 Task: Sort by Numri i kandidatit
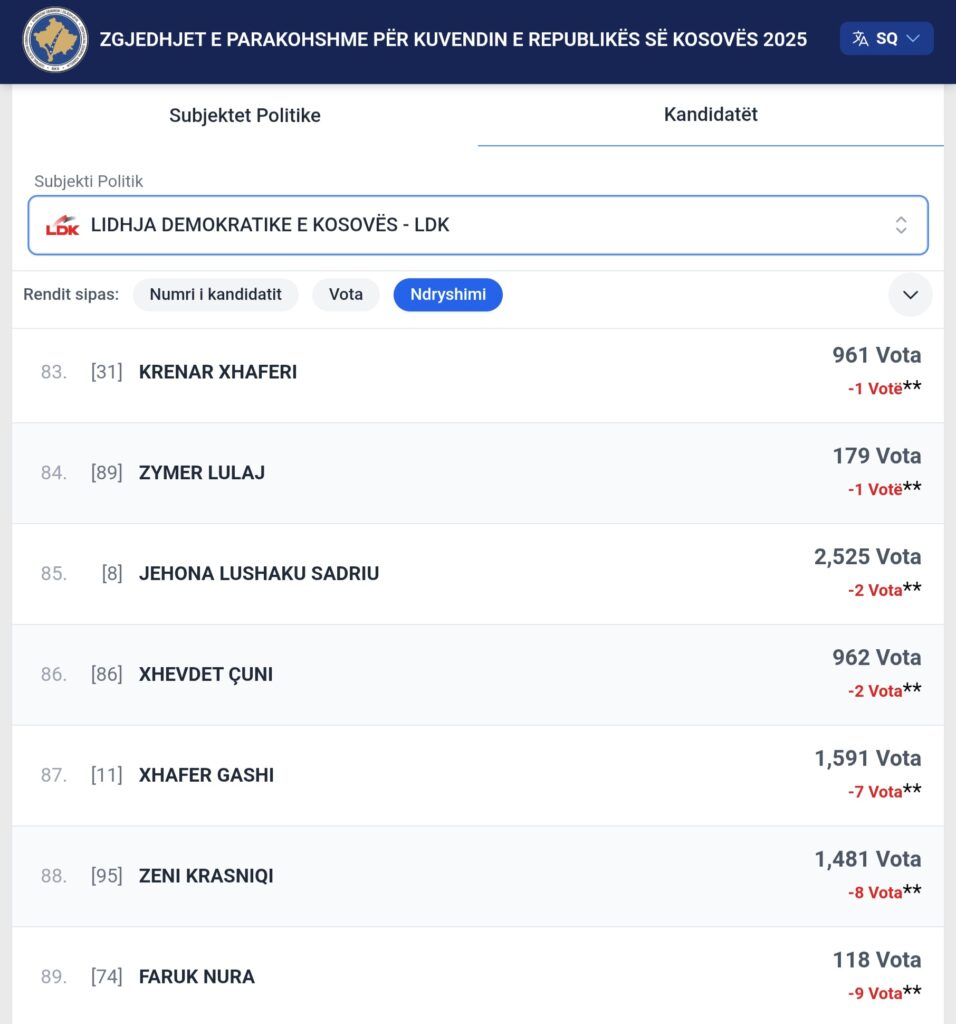(215, 295)
